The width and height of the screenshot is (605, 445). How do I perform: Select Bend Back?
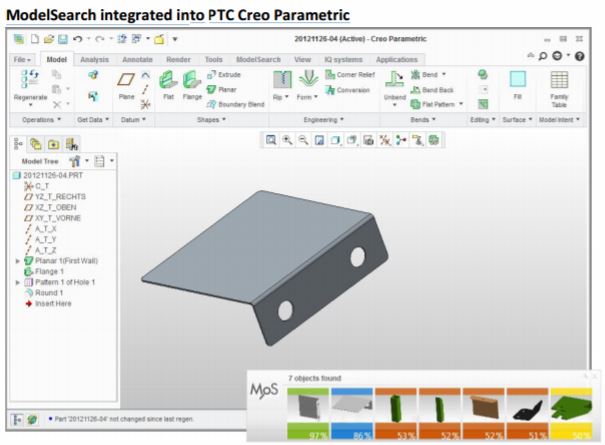[432, 90]
